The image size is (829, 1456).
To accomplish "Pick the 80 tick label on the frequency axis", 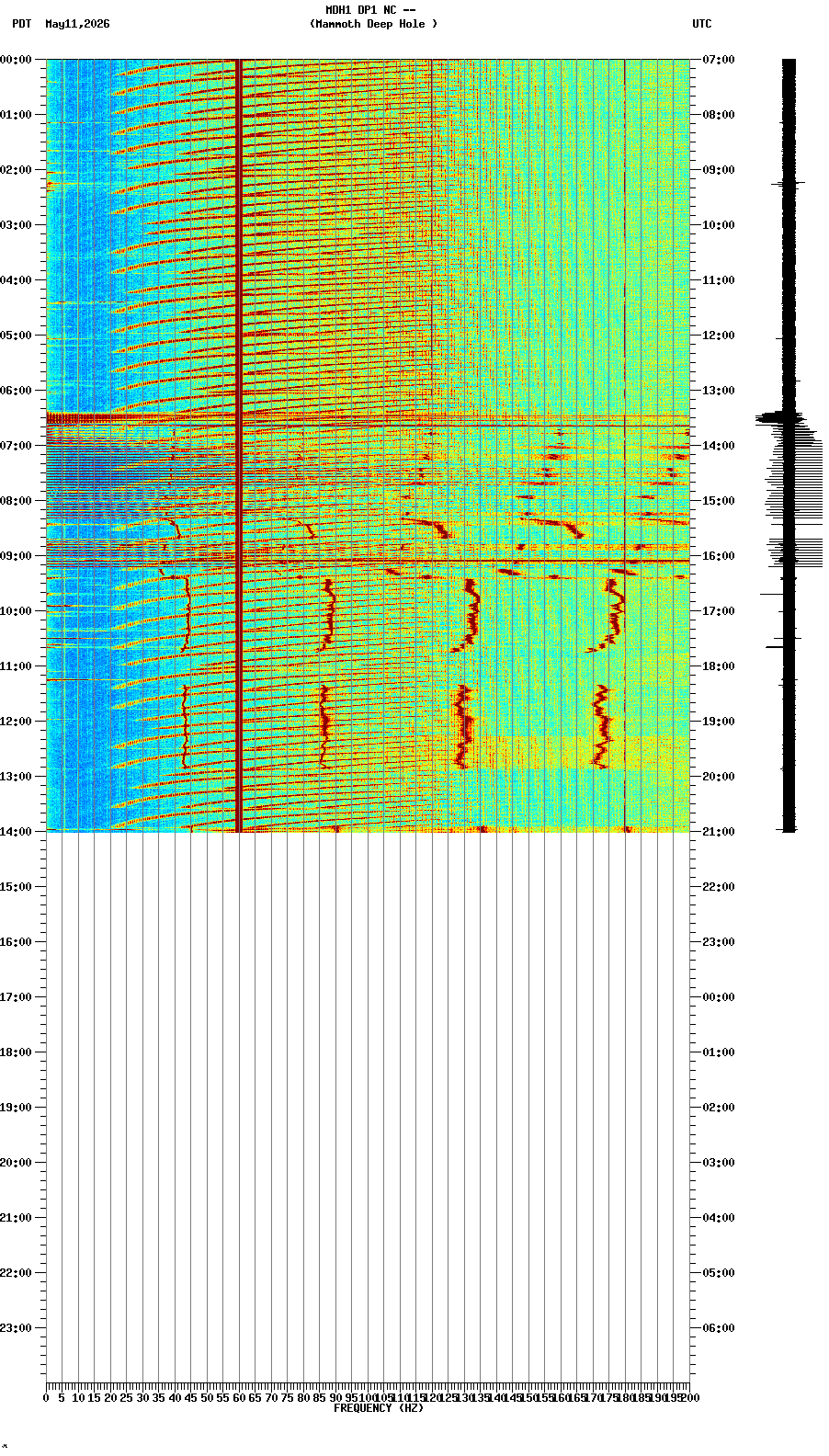I will pyautogui.click(x=303, y=1398).
